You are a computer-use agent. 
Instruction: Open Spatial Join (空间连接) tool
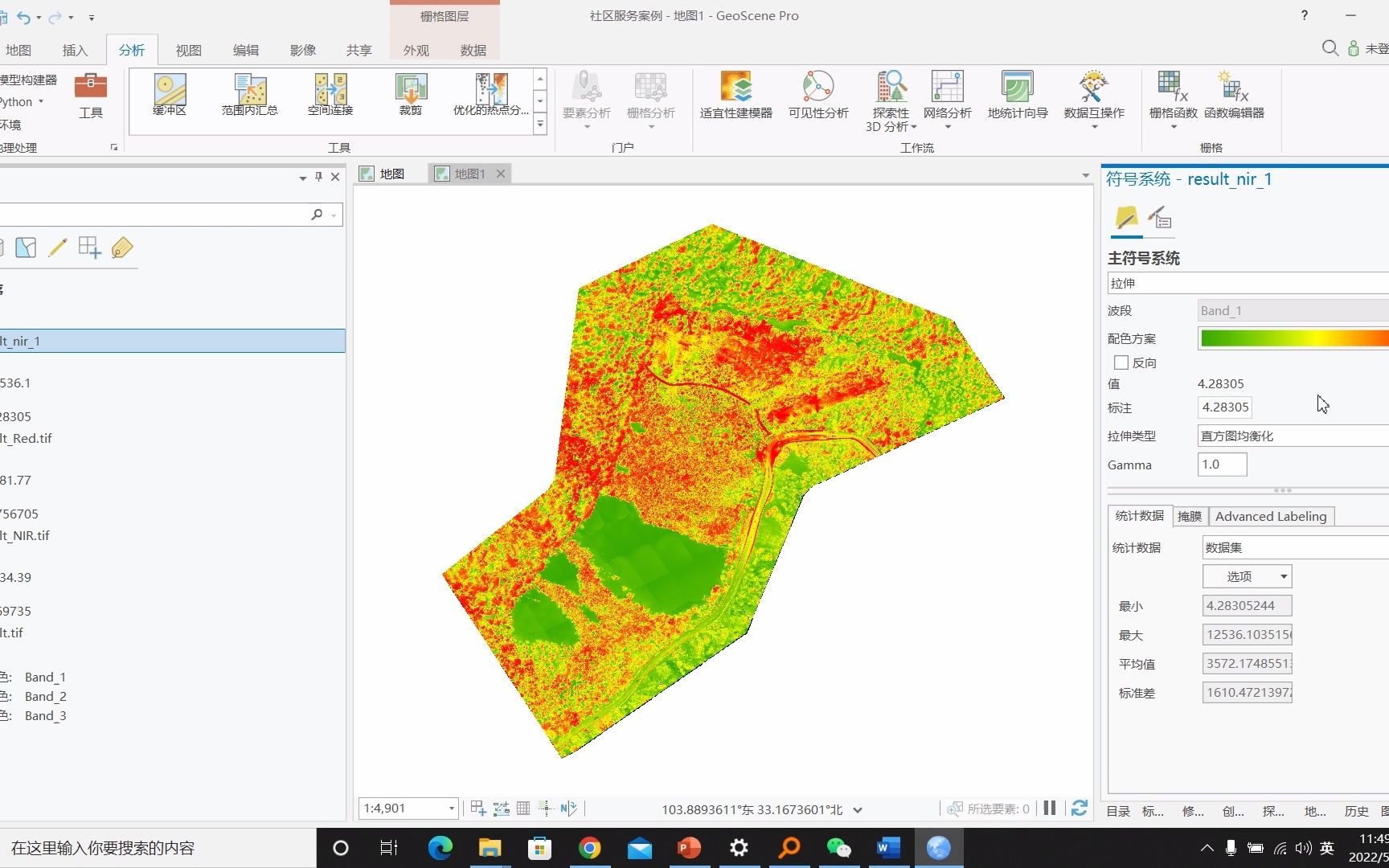point(330,95)
